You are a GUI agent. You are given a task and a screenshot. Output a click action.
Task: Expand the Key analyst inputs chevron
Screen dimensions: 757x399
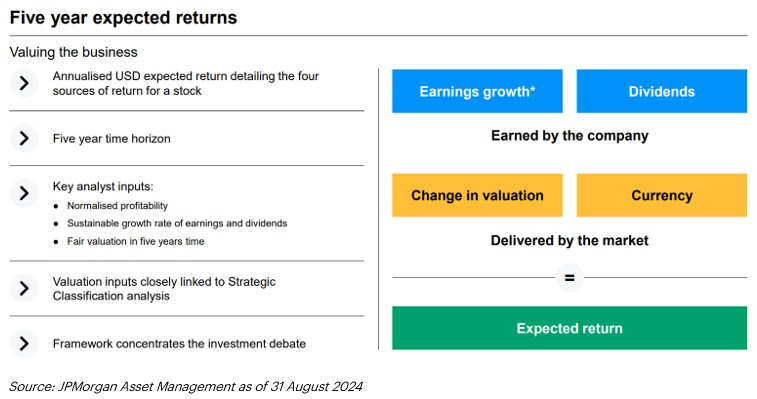pos(24,193)
